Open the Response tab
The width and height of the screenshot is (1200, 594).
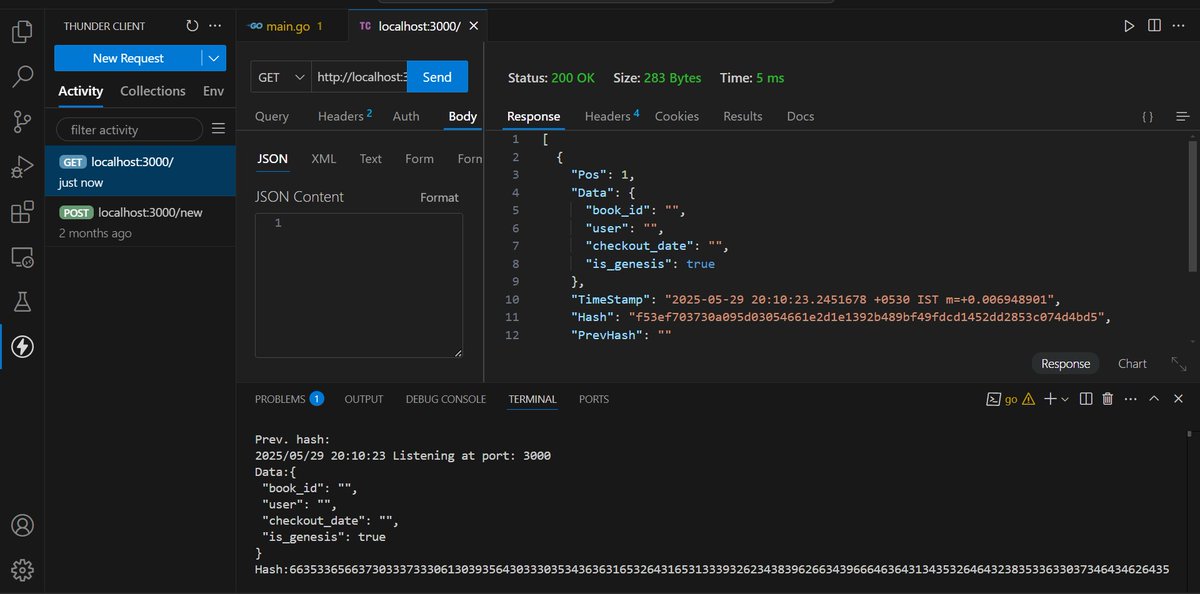point(534,116)
